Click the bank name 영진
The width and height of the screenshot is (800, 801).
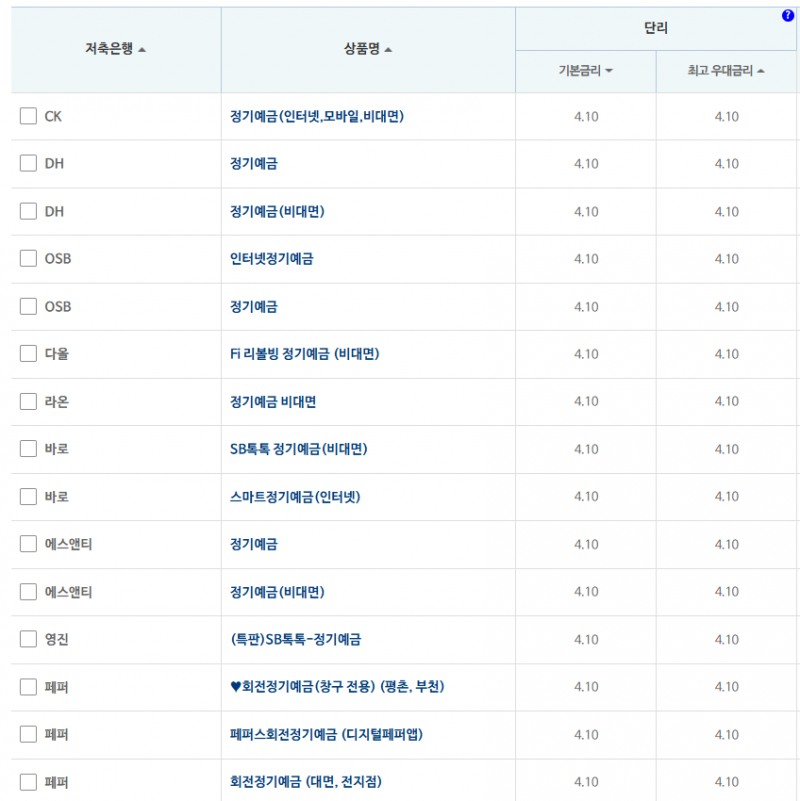[x=57, y=639]
